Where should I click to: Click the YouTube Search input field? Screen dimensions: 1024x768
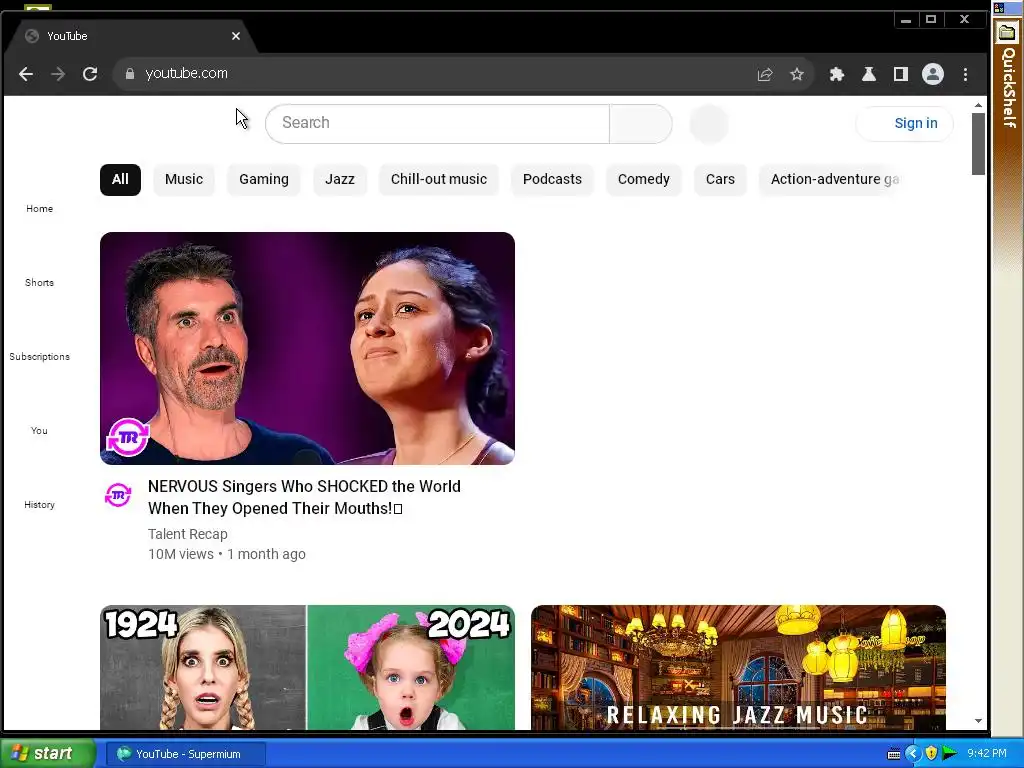[x=437, y=123]
